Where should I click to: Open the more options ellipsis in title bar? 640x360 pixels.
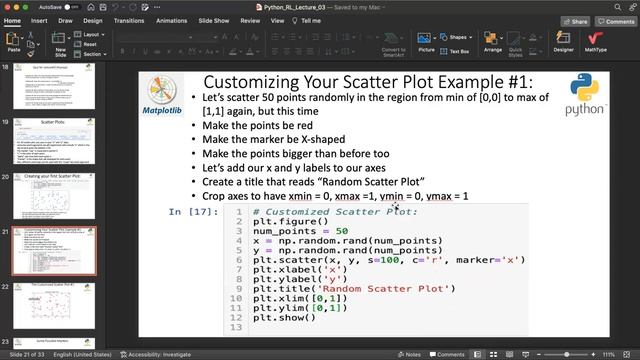click(x=157, y=7)
